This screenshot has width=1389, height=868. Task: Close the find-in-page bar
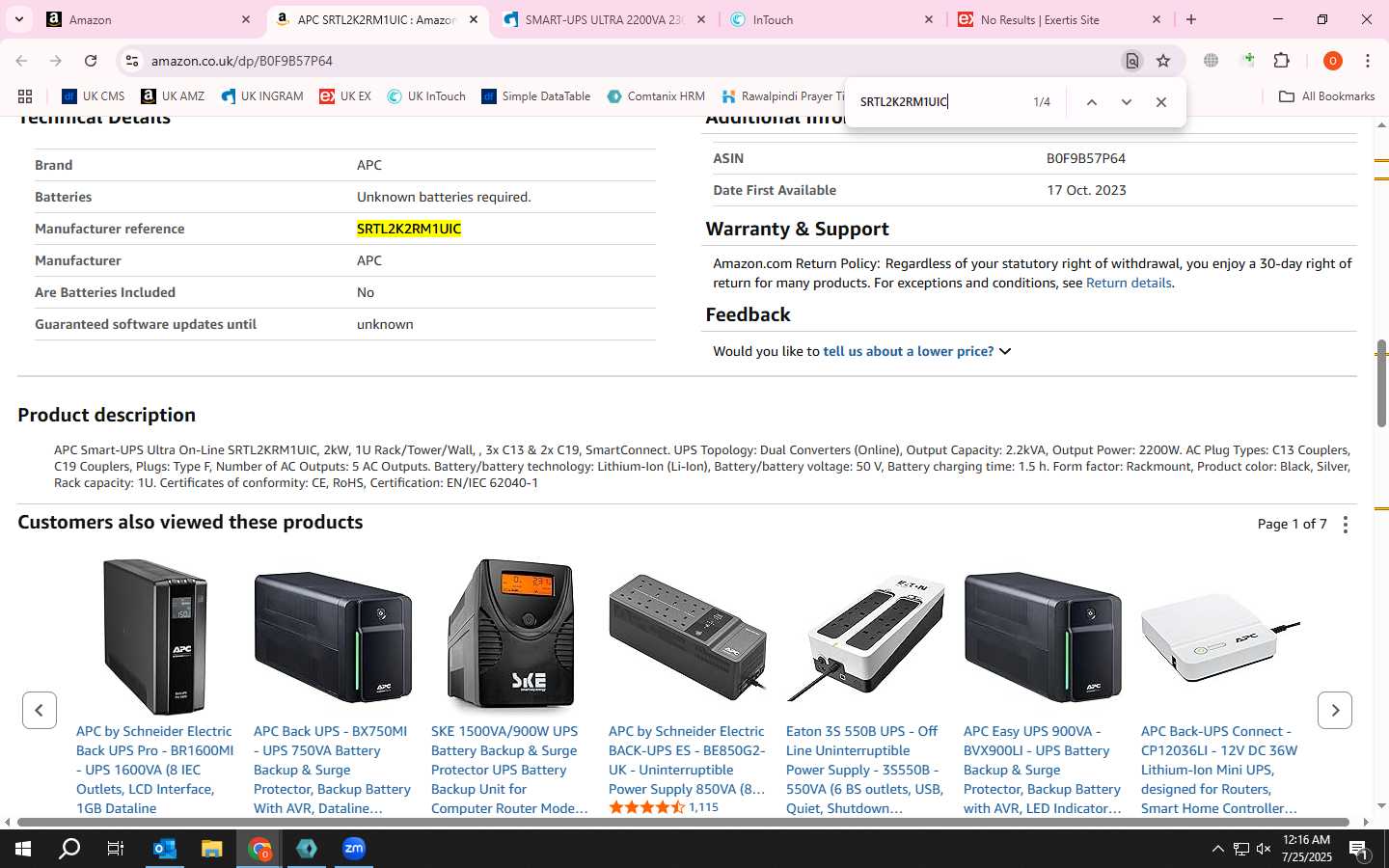[x=1161, y=102]
